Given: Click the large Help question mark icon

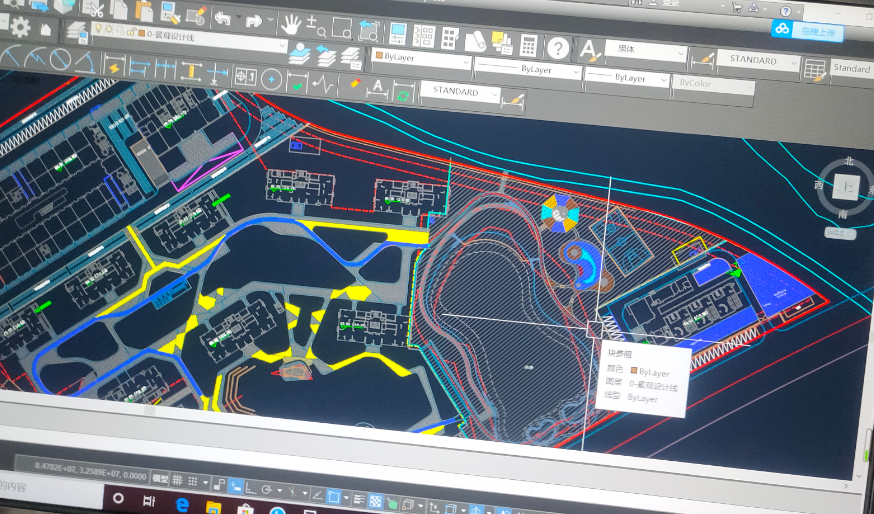Looking at the screenshot, I should pyautogui.click(x=558, y=48).
